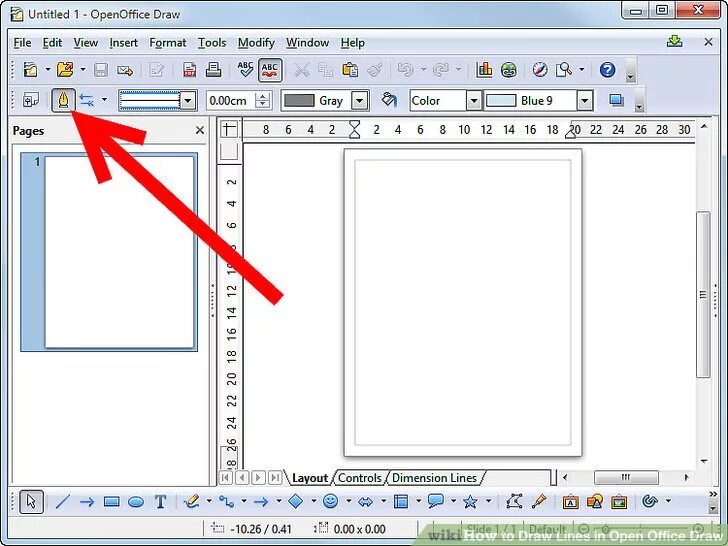Screen dimensions: 728x546
Task: Select the Flowcharts tool
Action: tap(400, 501)
